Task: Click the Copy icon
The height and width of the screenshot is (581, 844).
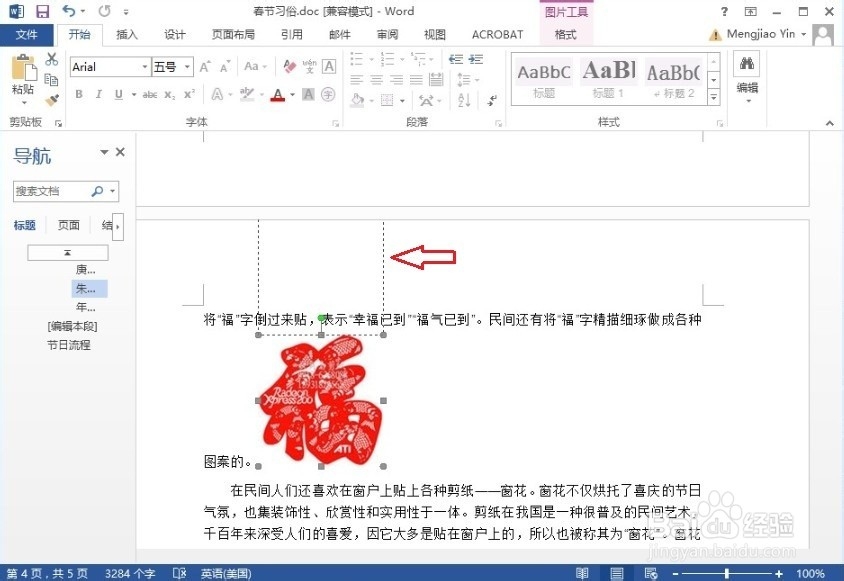Action: click(x=52, y=80)
